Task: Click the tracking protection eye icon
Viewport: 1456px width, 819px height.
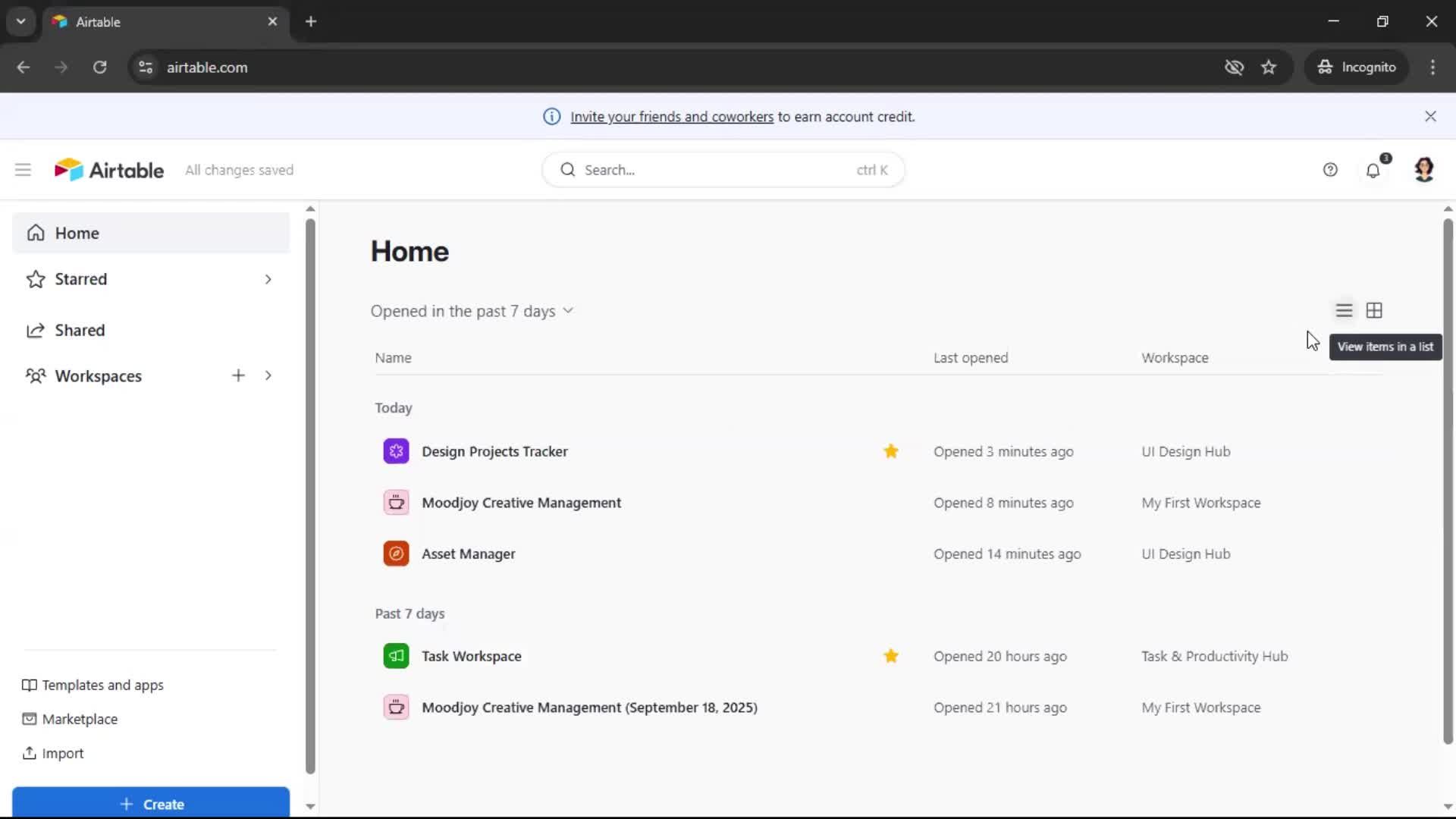Action: 1234,67
